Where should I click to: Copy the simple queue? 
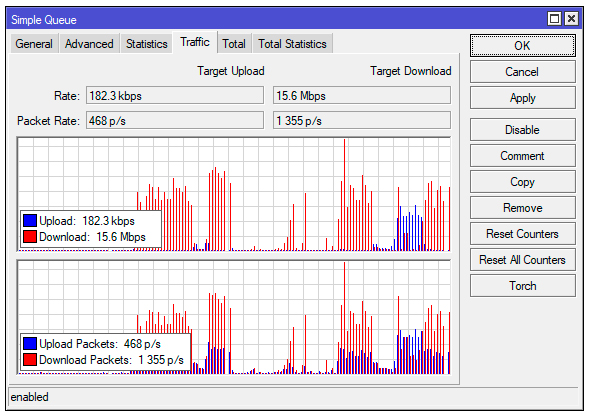coord(522,182)
